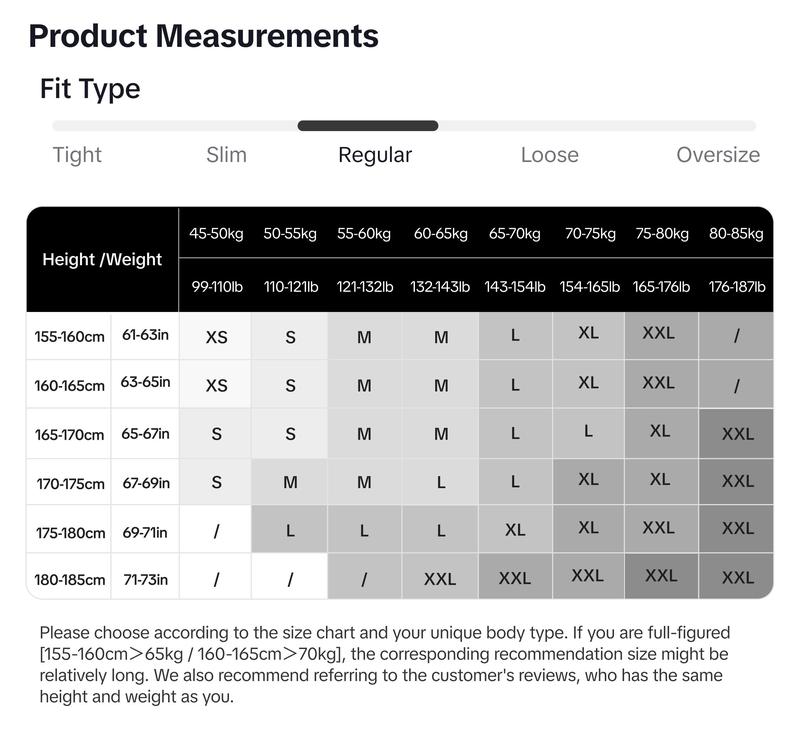Click the 155-160cm row label
Image resolution: width=800 pixels, height=729 pixels.
[69, 337]
